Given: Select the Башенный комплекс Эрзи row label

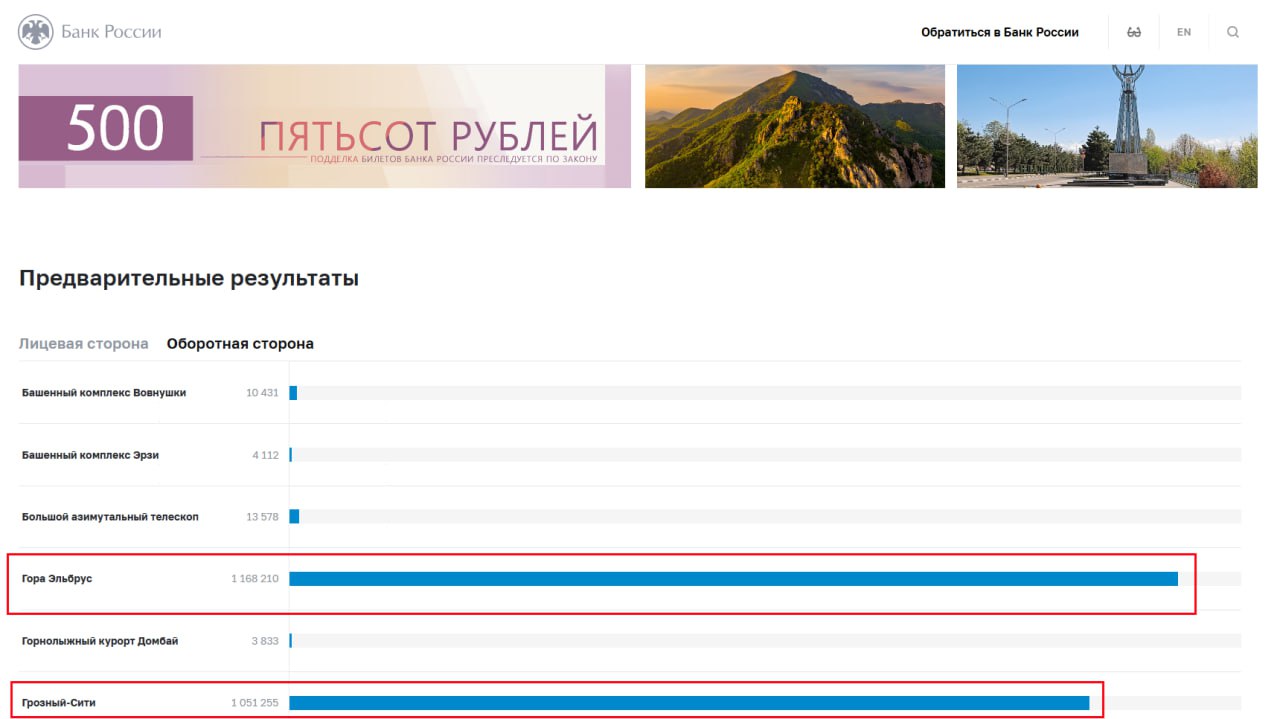Looking at the screenshot, I should click(x=90, y=455).
